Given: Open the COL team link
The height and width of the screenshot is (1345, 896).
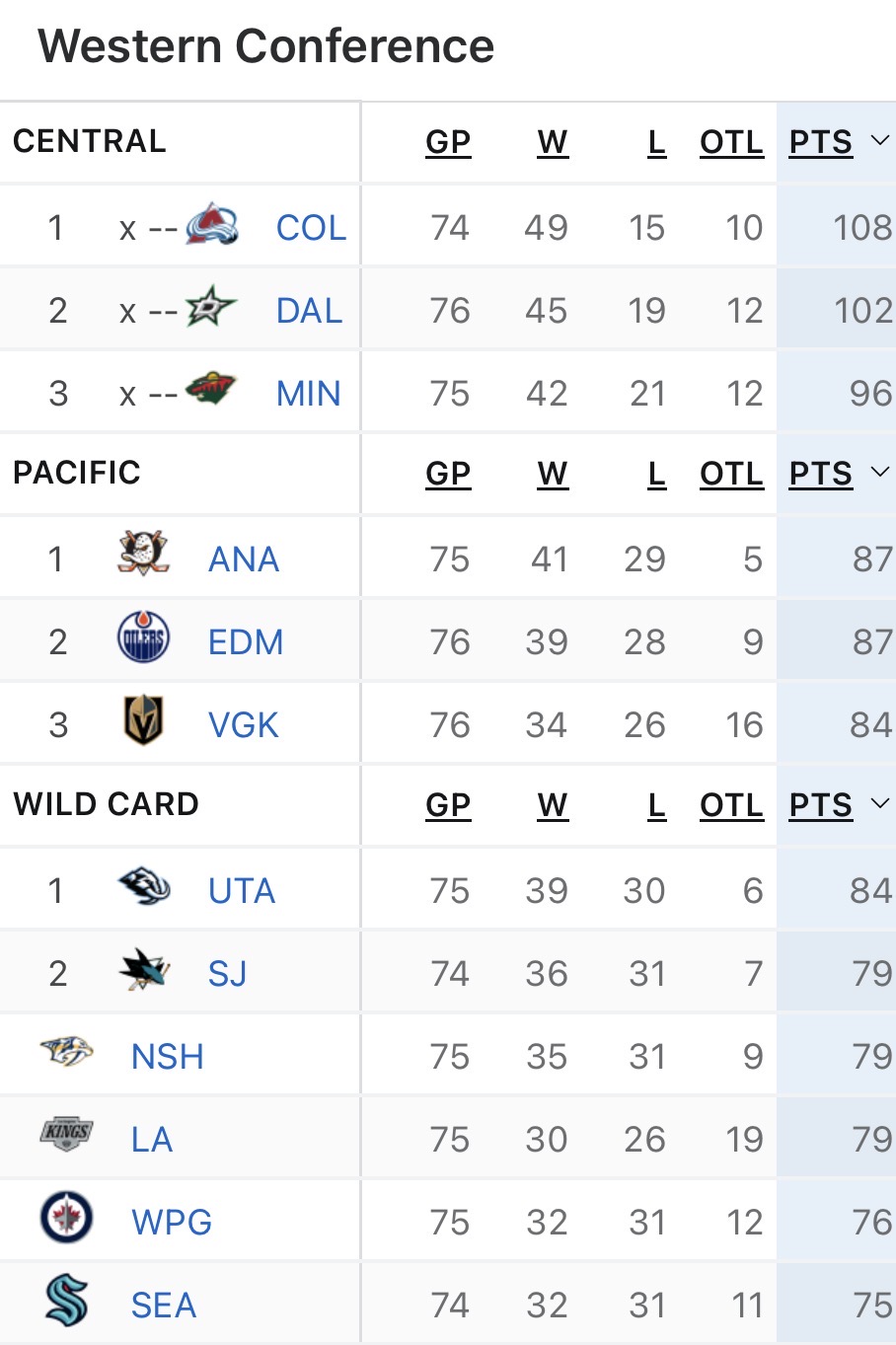Looking at the screenshot, I should pos(311,228).
